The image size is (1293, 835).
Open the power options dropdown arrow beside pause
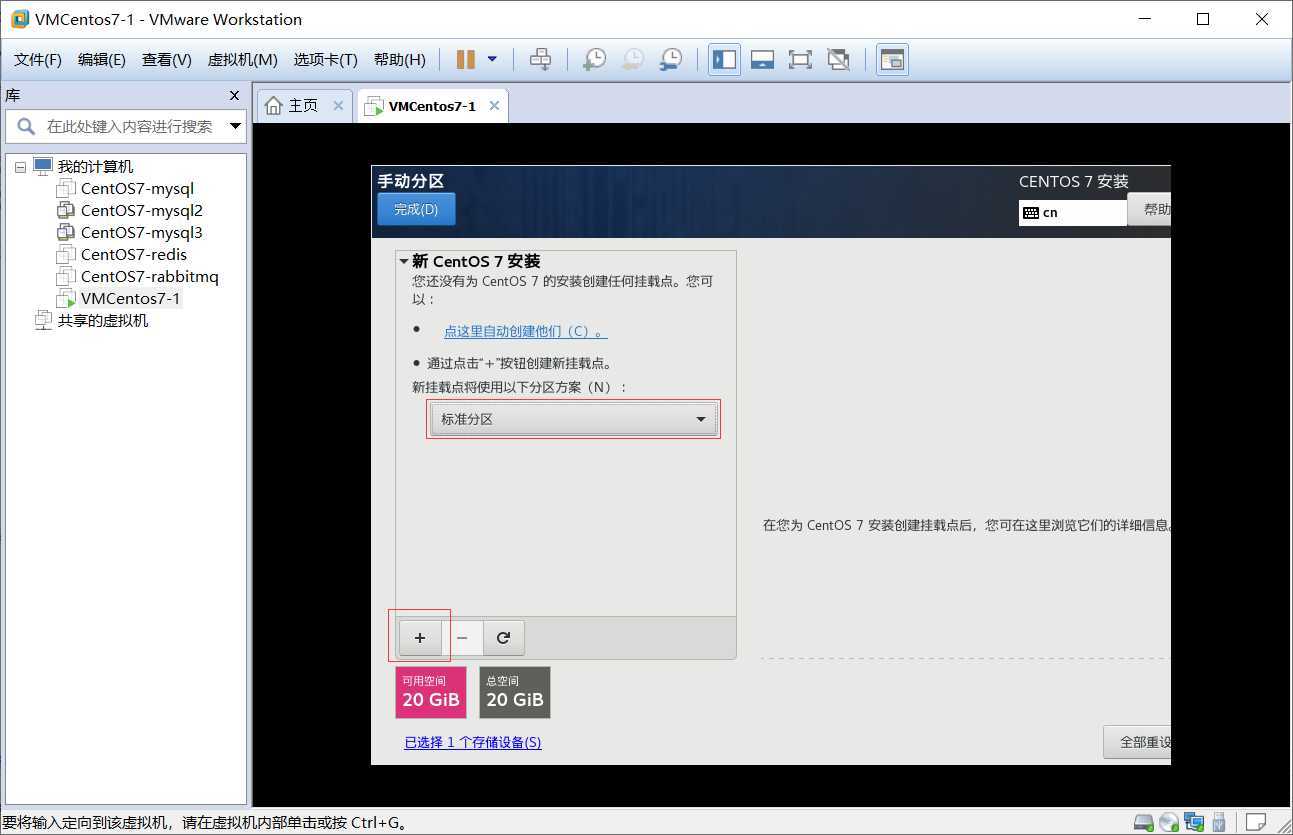pyautogui.click(x=492, y=60)
